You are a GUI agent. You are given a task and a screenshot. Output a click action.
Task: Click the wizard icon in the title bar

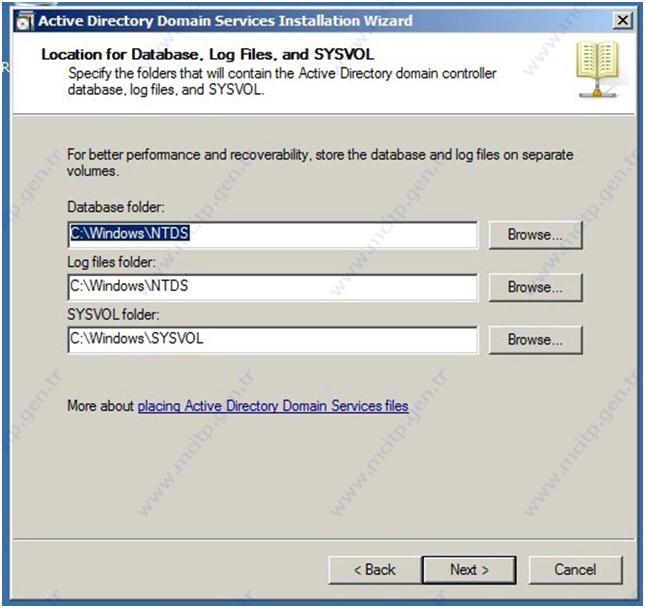click(x=25, y=21)
